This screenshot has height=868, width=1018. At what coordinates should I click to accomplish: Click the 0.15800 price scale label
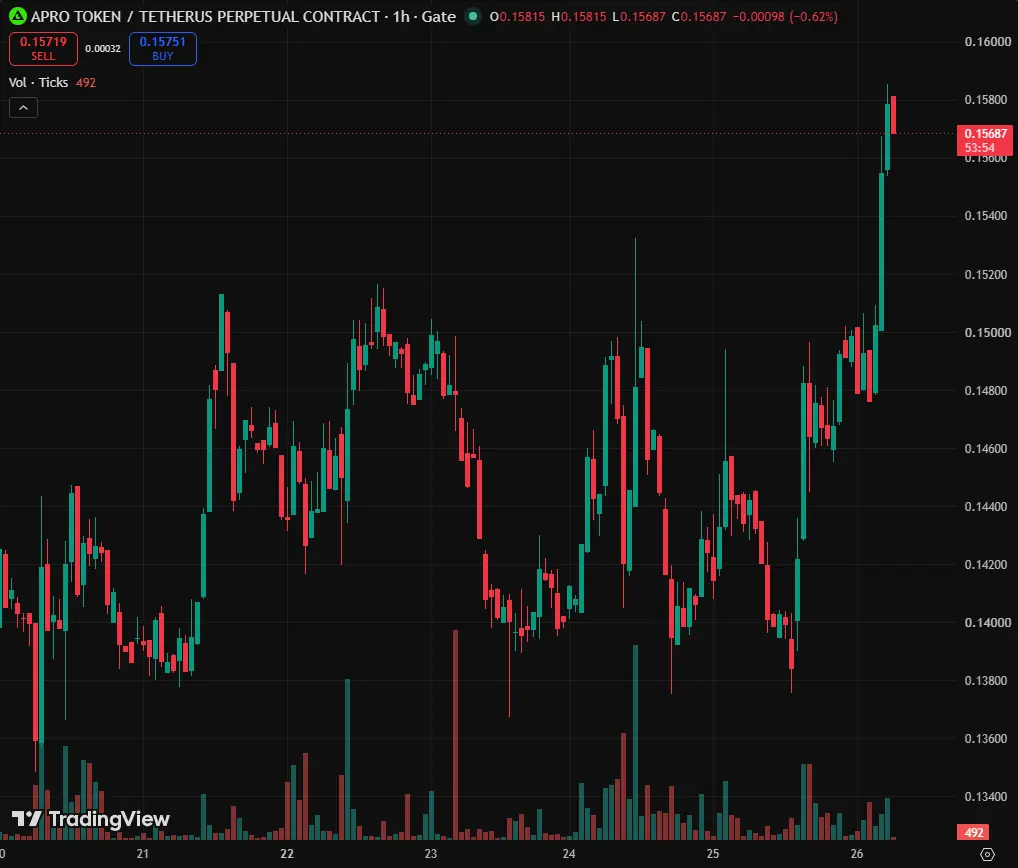[x=987, y=99]
